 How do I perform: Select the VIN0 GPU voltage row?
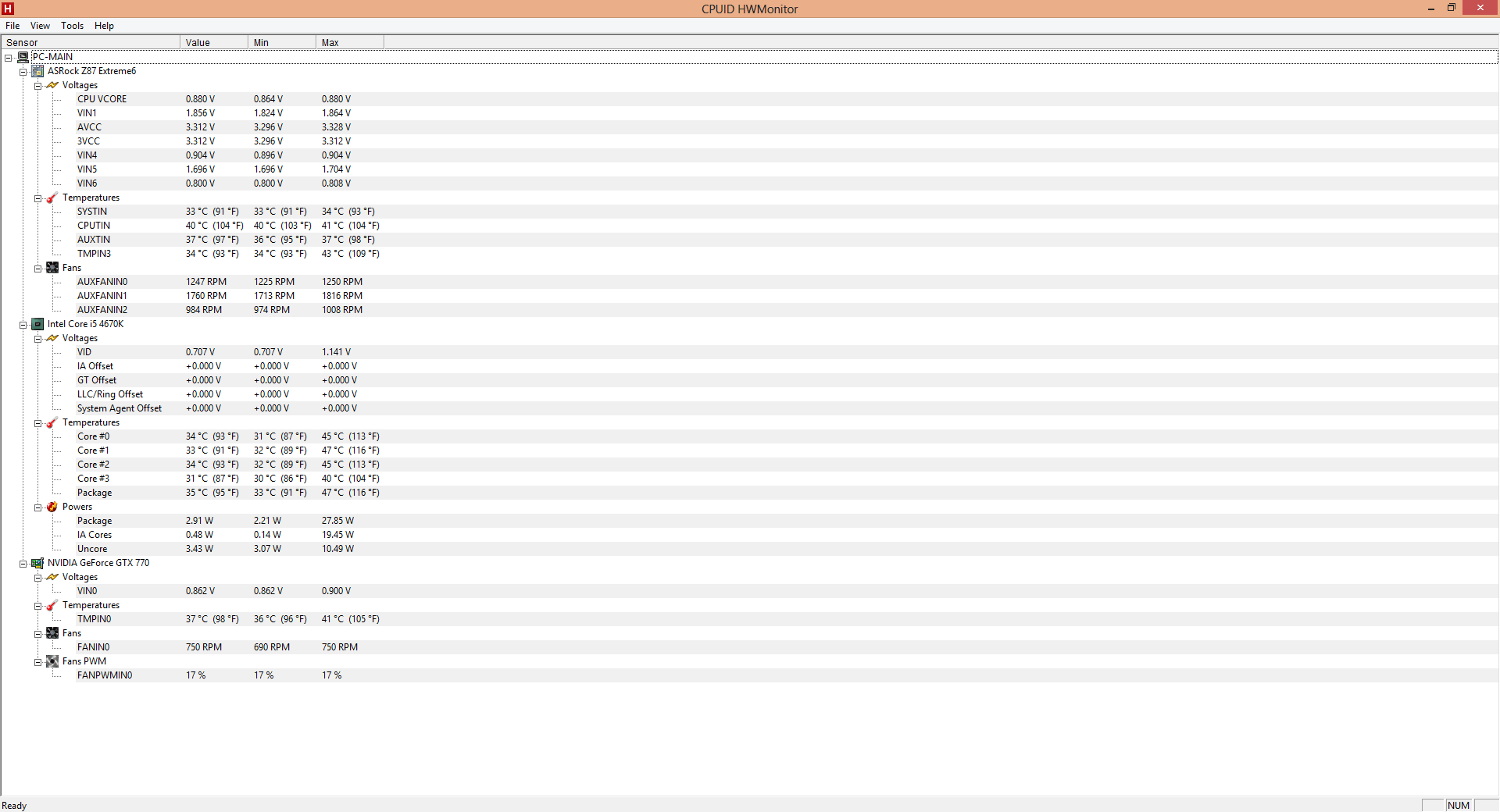[787, 591]
